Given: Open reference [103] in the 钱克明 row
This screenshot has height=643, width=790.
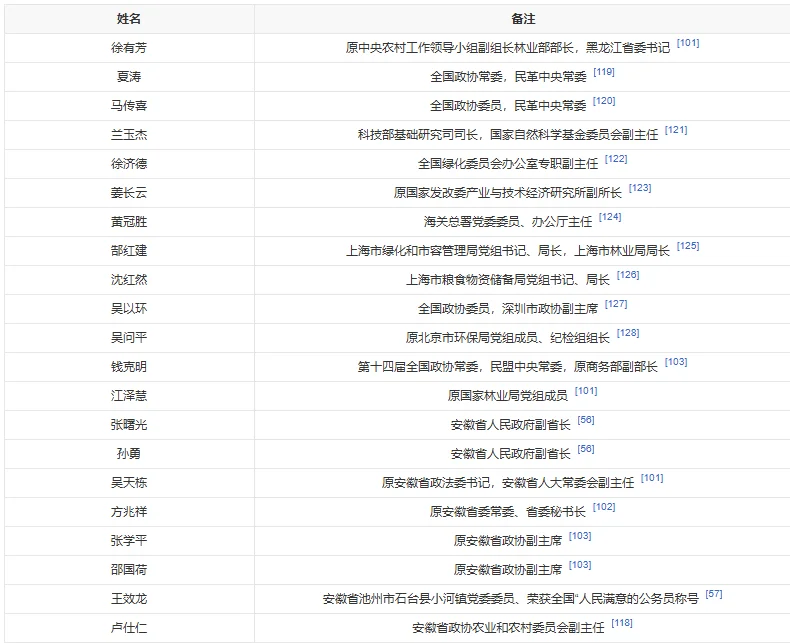Looking at the screenshot, I should (x=676, y=362).
